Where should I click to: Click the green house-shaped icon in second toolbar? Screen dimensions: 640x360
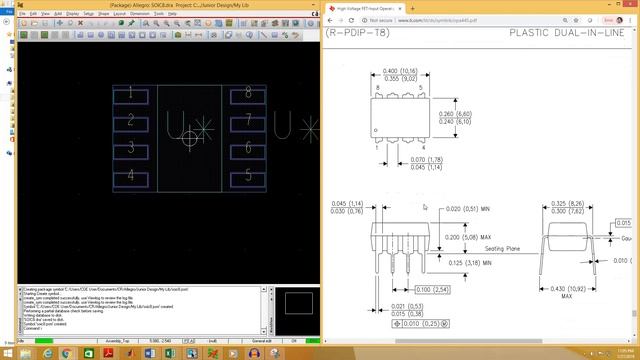click(x=178, y=35)
